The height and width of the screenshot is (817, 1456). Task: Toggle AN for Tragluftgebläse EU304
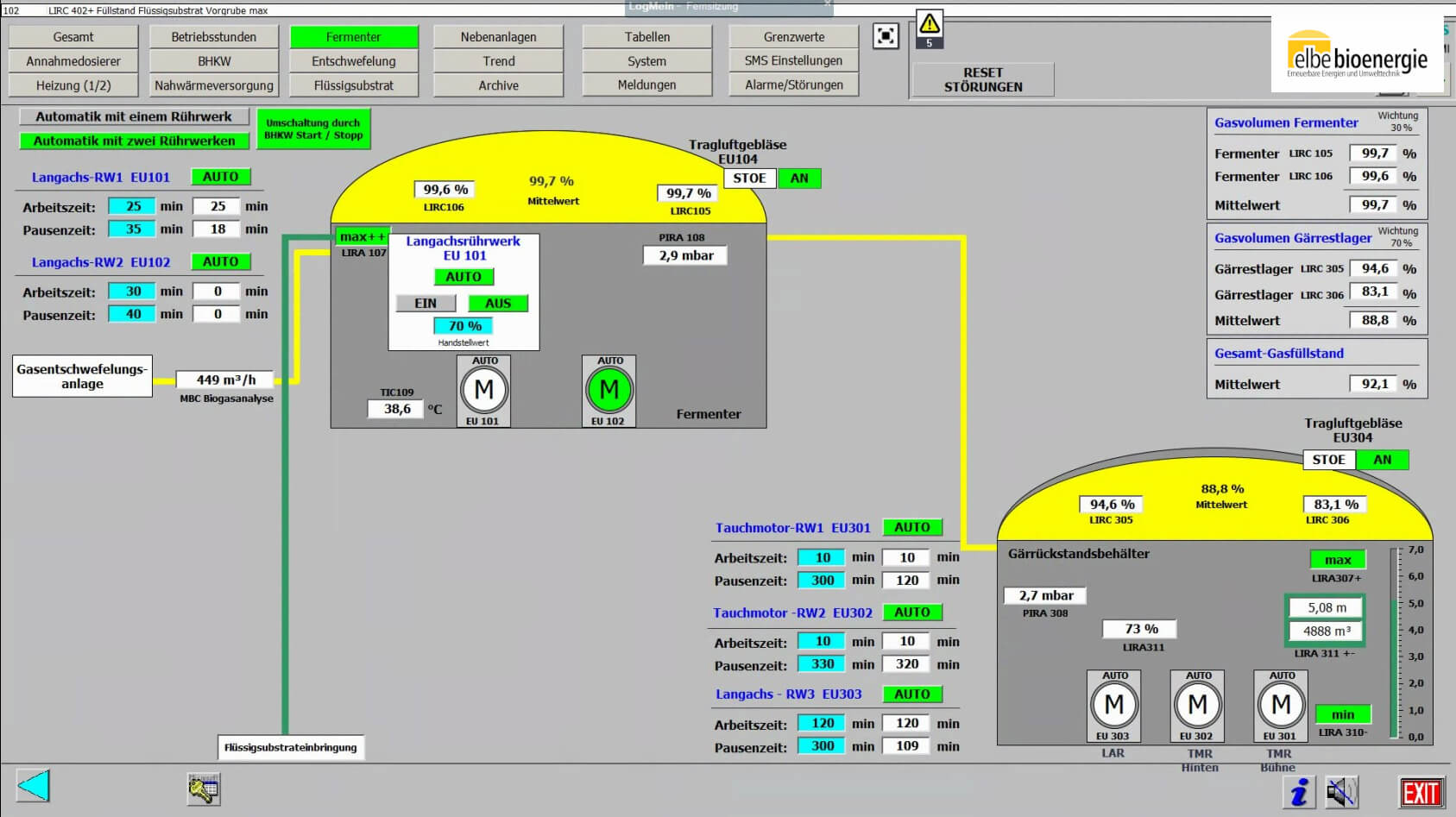pos(1383,460)
